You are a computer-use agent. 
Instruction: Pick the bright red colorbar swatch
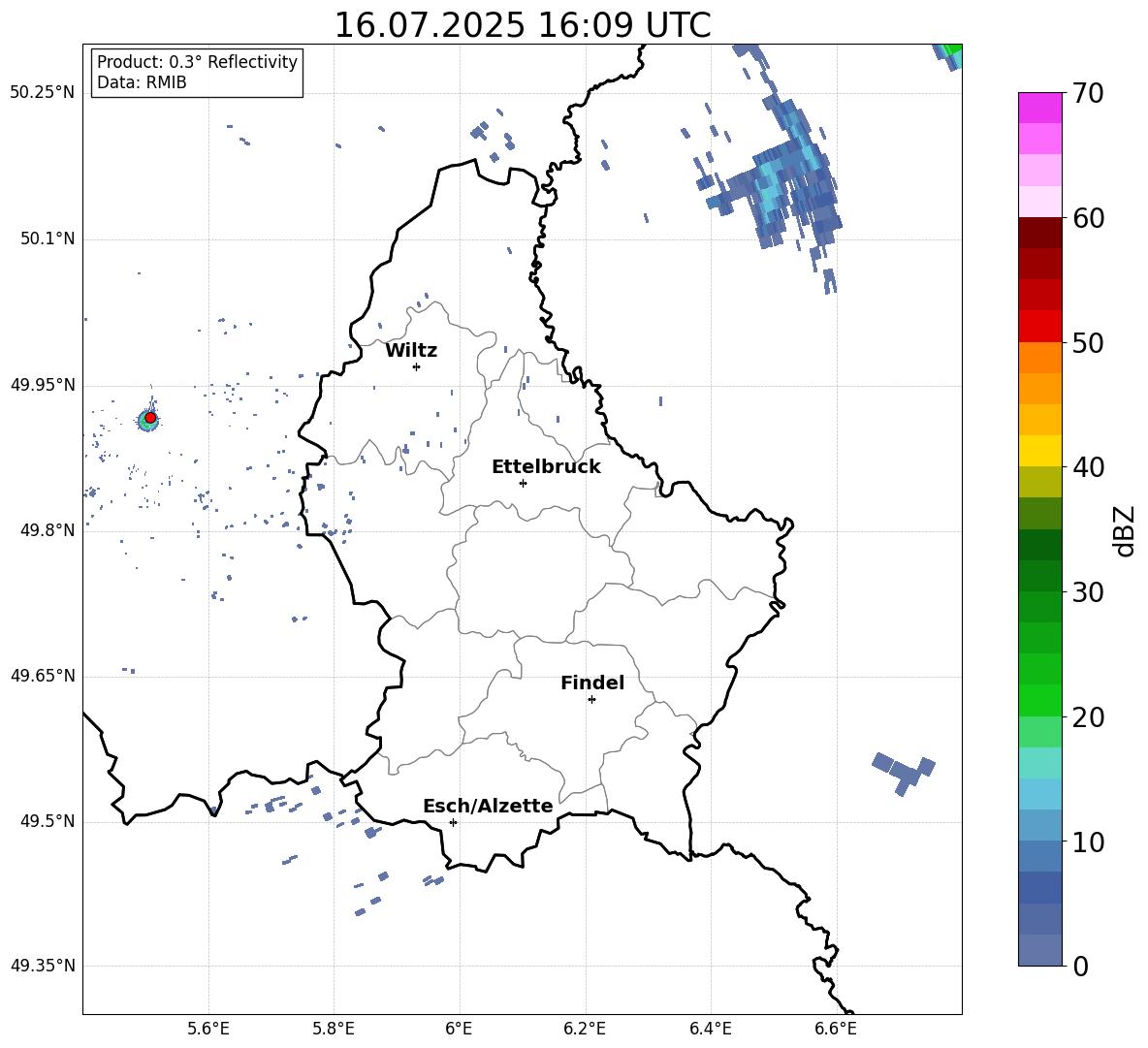pos(1039,327)
